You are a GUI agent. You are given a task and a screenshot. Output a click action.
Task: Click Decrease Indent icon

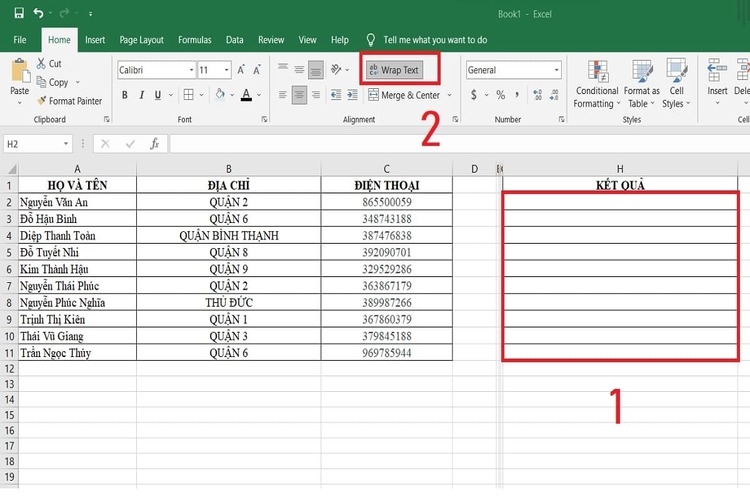[336, 95]
